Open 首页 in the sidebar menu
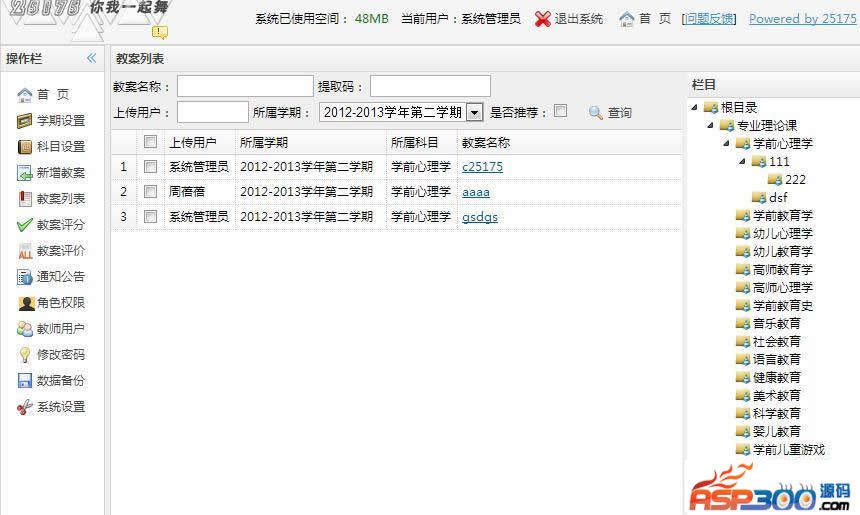 53,95
